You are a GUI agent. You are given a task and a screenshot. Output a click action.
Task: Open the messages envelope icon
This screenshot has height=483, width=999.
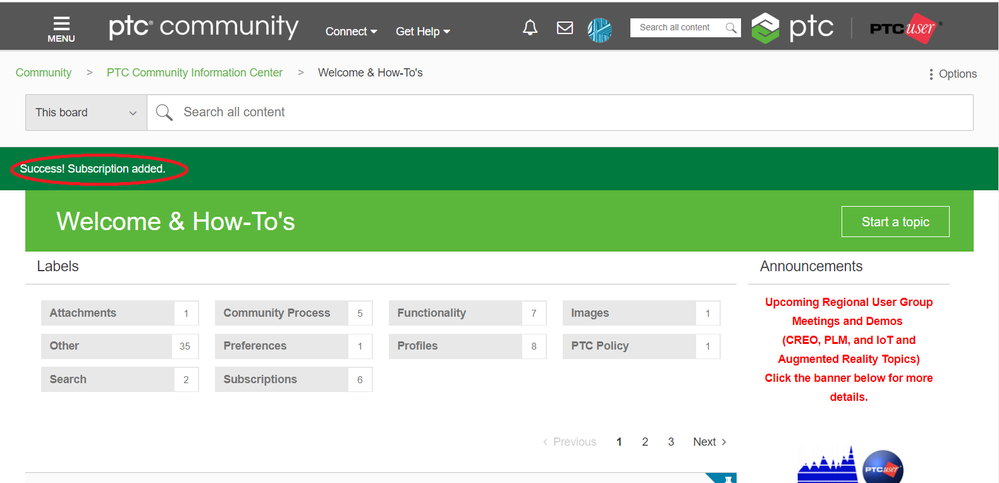564,27
